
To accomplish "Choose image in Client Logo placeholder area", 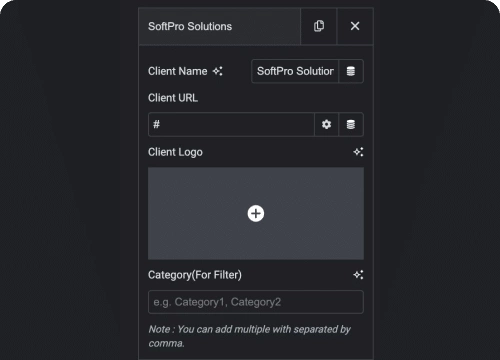I will pos(256,213).
